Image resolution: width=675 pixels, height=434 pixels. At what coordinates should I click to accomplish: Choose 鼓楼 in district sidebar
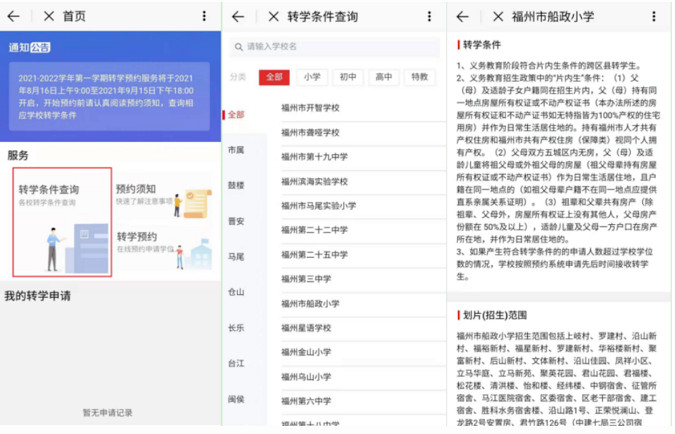tap(236, 186)
